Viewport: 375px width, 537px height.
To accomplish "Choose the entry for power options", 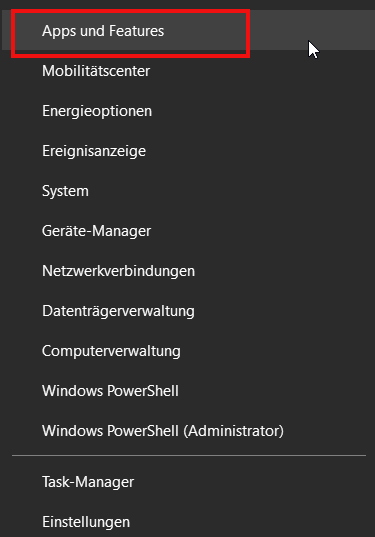I will tap(188, 111).
